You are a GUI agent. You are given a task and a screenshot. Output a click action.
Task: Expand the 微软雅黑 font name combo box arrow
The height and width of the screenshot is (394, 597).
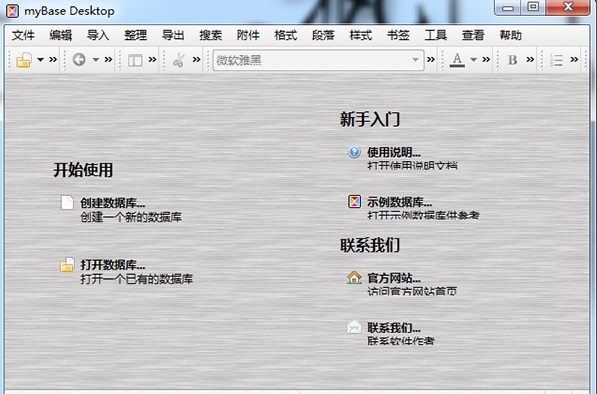[x=415, y=60]
